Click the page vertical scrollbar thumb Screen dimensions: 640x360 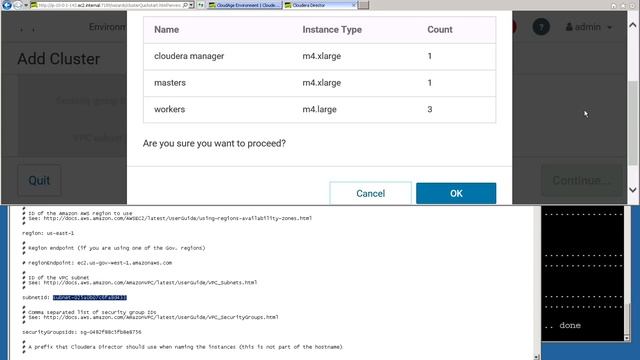click(633, 122)
